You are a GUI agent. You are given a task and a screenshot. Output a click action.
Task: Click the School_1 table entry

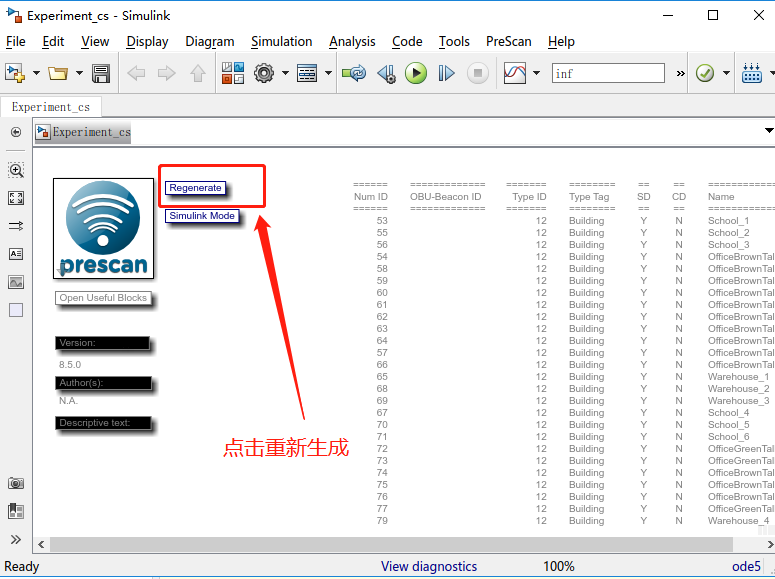(x=729, y=221)
